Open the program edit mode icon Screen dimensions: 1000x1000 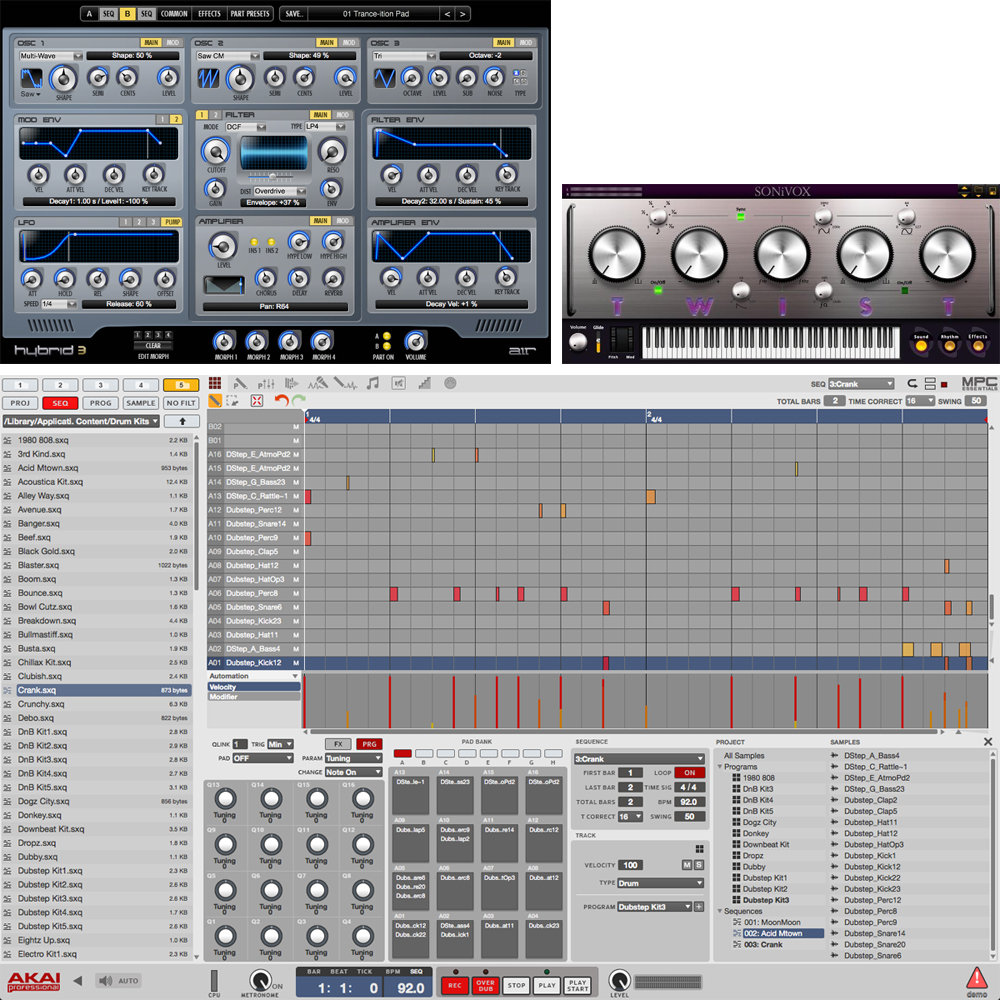coord(240,383)
